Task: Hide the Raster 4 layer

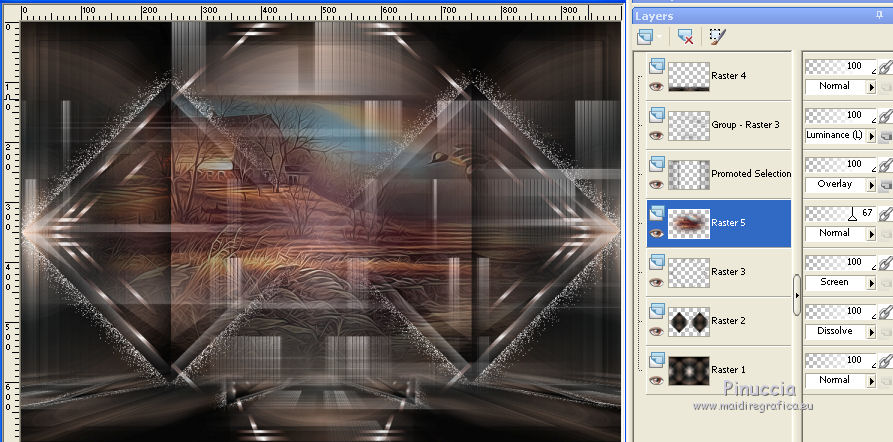Action: click(657, 87)
